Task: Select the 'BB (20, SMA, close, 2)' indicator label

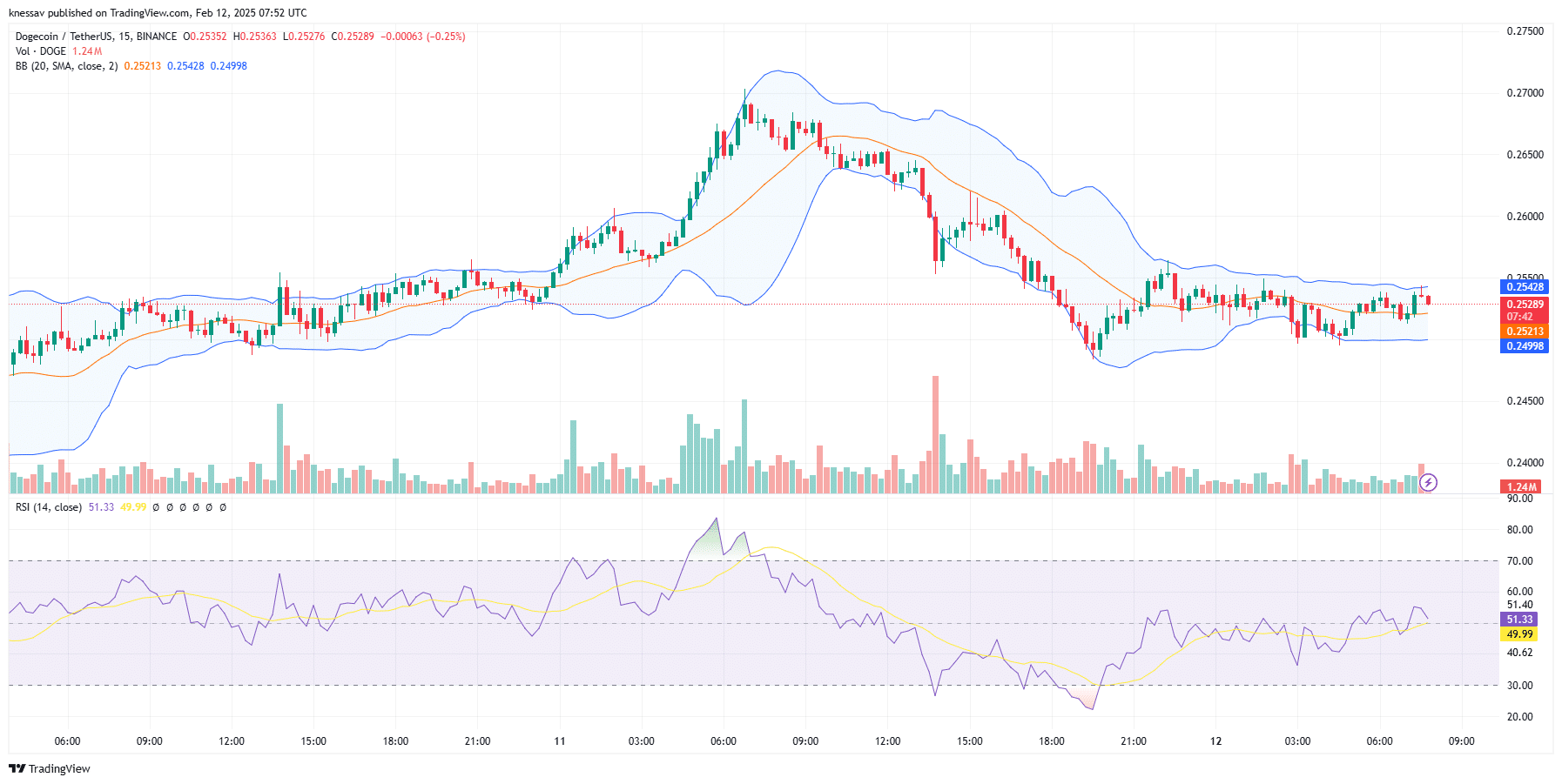Action: (67, 66)
